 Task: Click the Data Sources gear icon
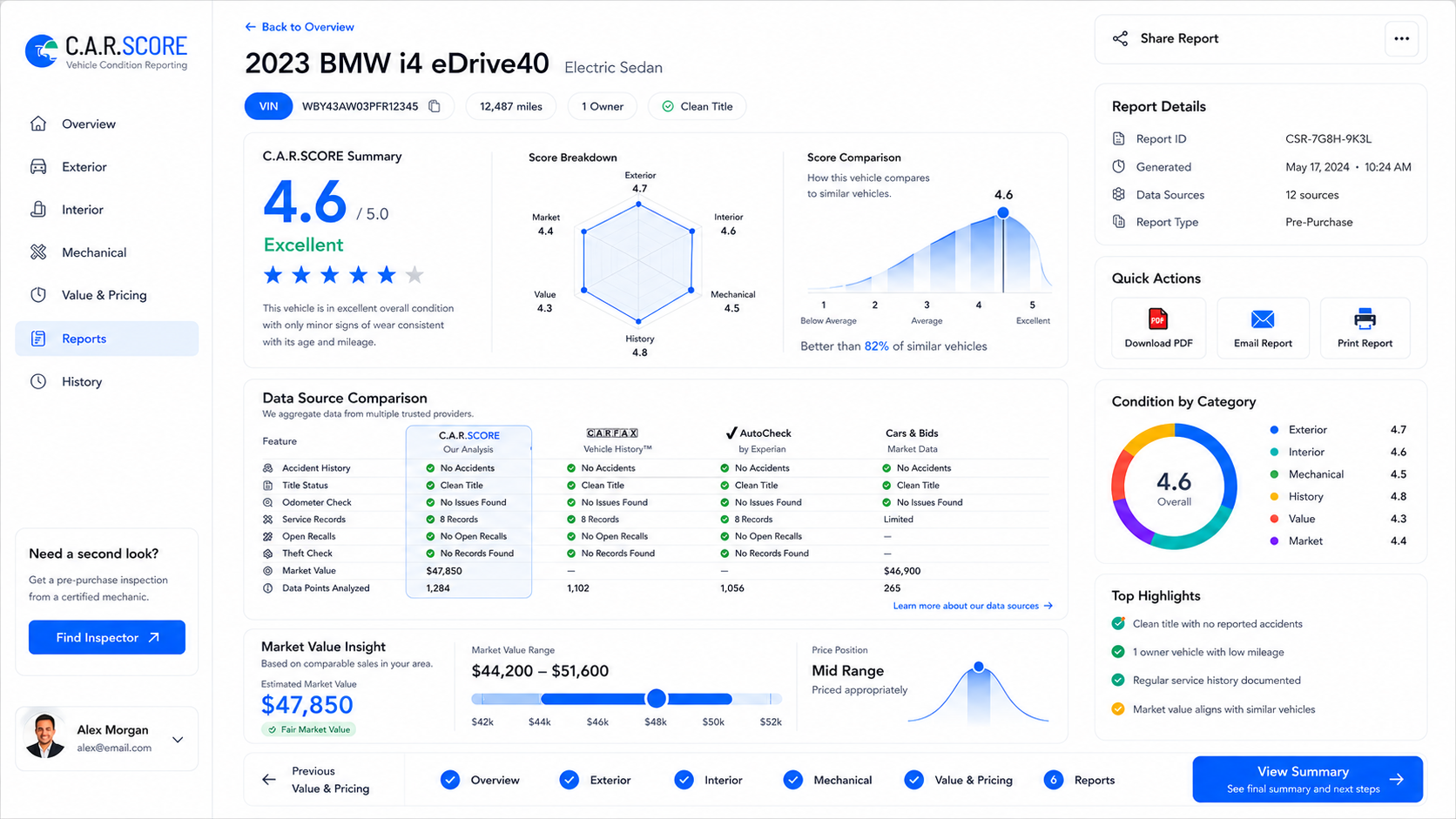coord(1119,194)
